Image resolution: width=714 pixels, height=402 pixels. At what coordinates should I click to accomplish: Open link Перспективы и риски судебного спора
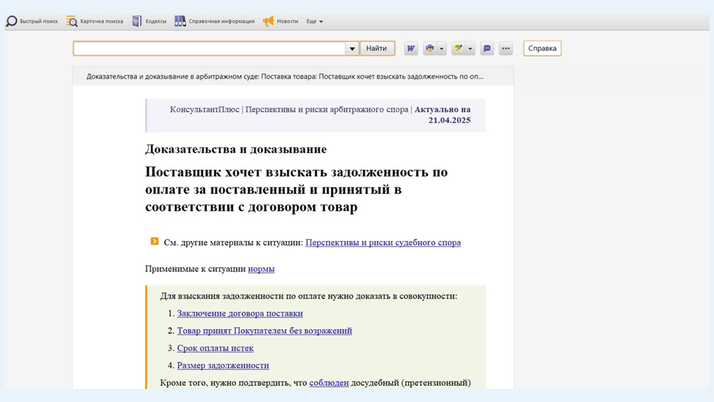click(383, 242)
